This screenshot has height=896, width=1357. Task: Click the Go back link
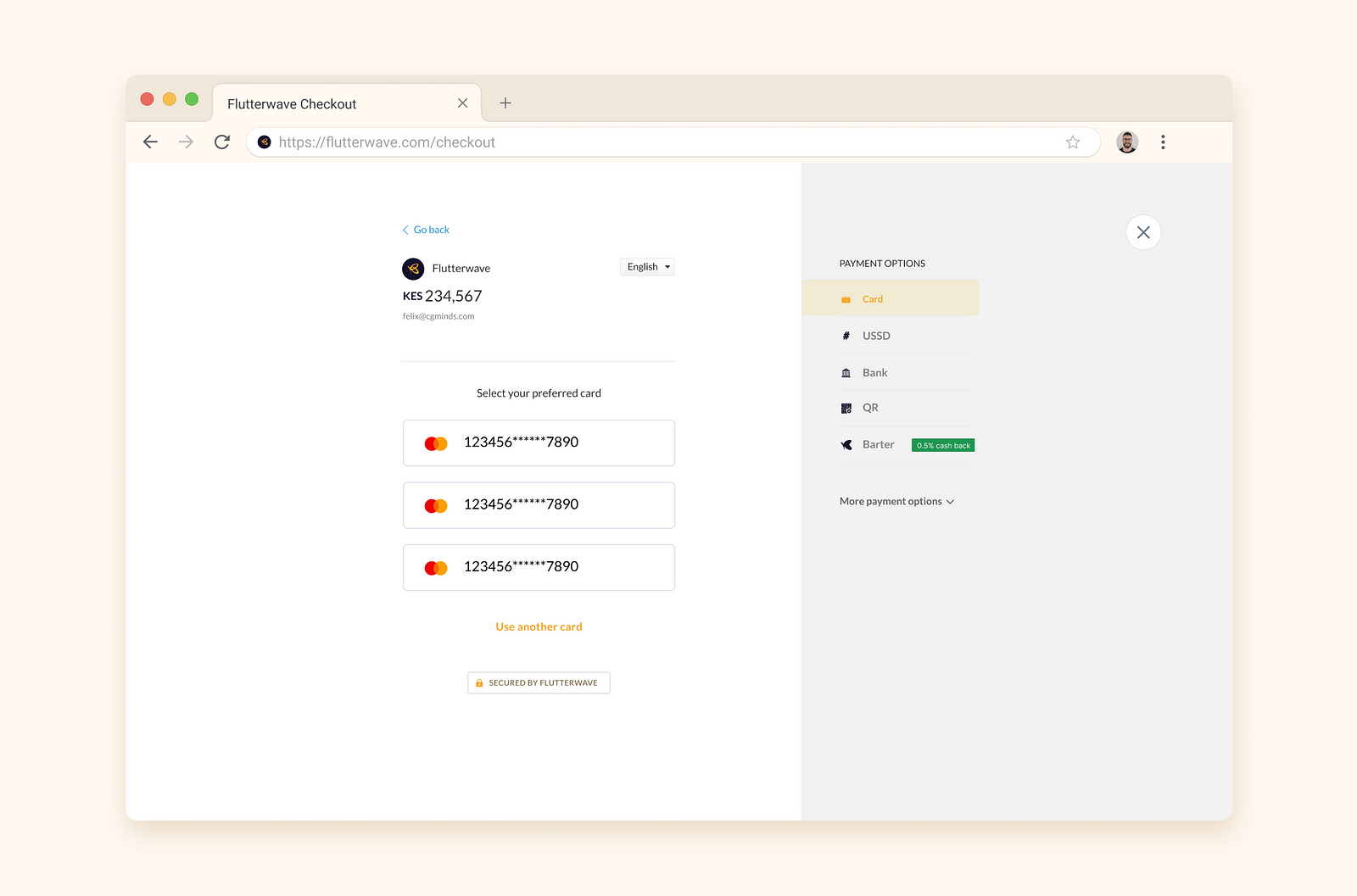coord(426,230)
